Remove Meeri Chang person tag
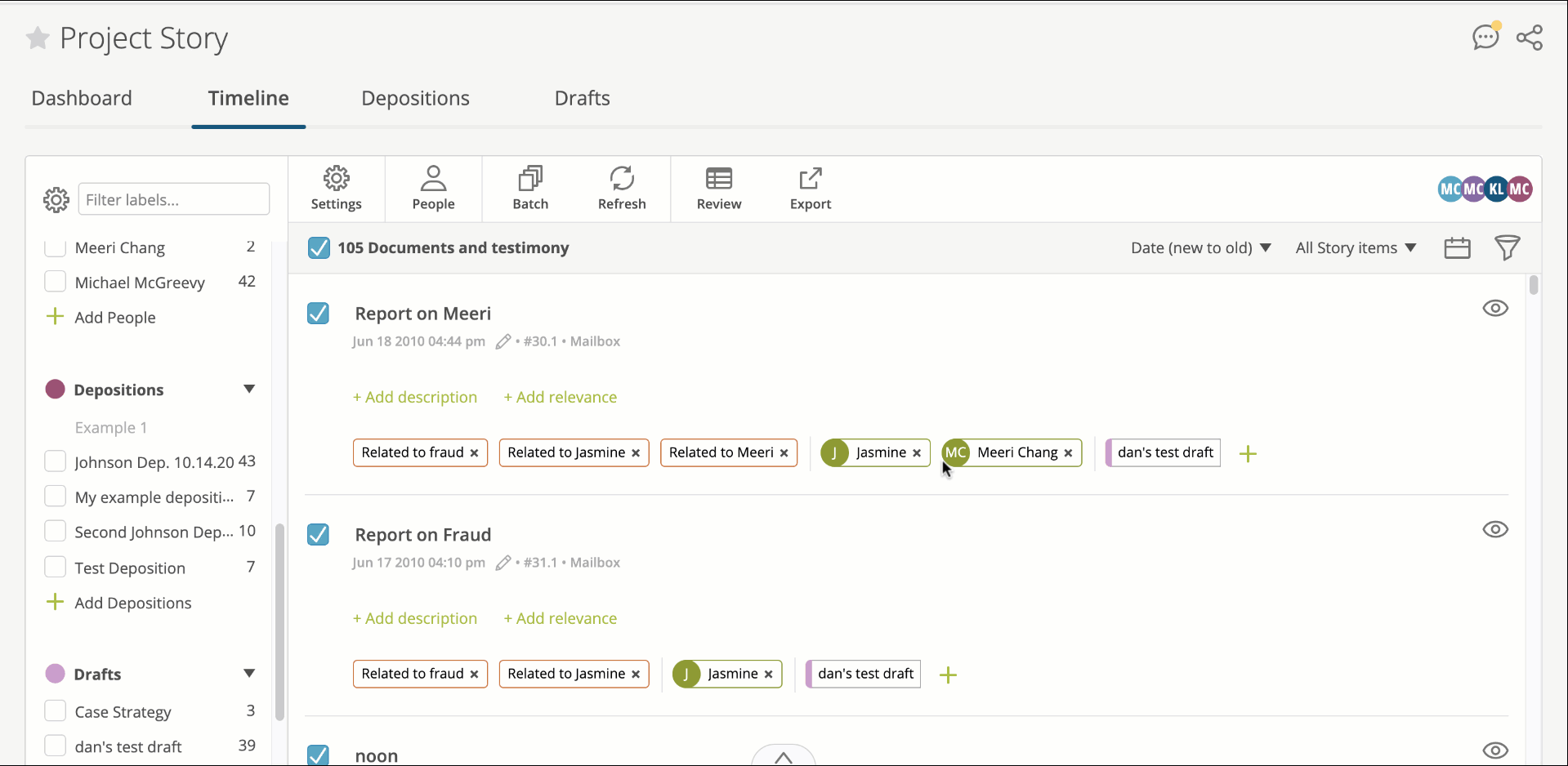 [1068, 453]
